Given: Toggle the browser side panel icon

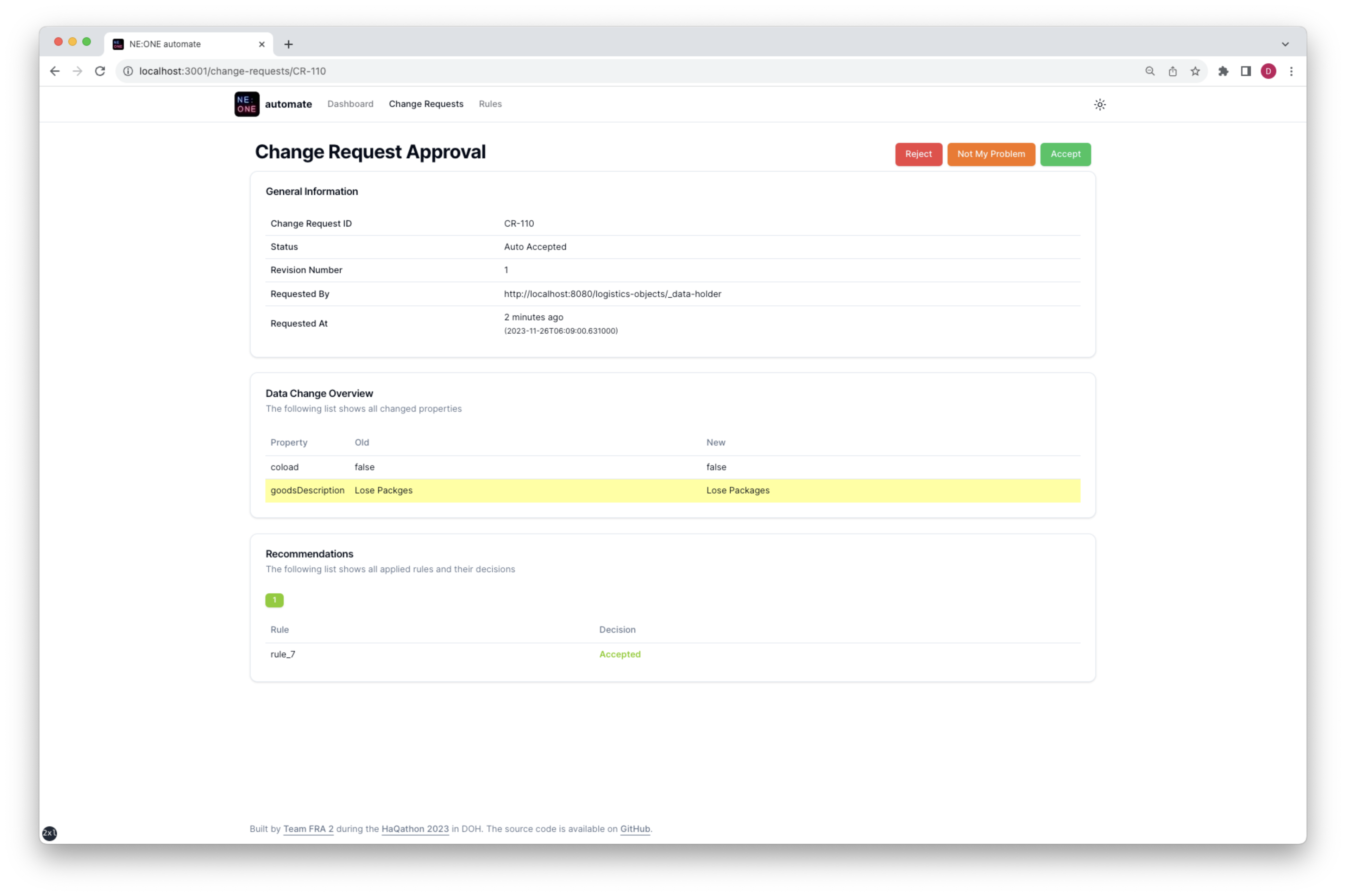Looking at the screenshot, I should pyautogui.click(x=1245, y=71).
